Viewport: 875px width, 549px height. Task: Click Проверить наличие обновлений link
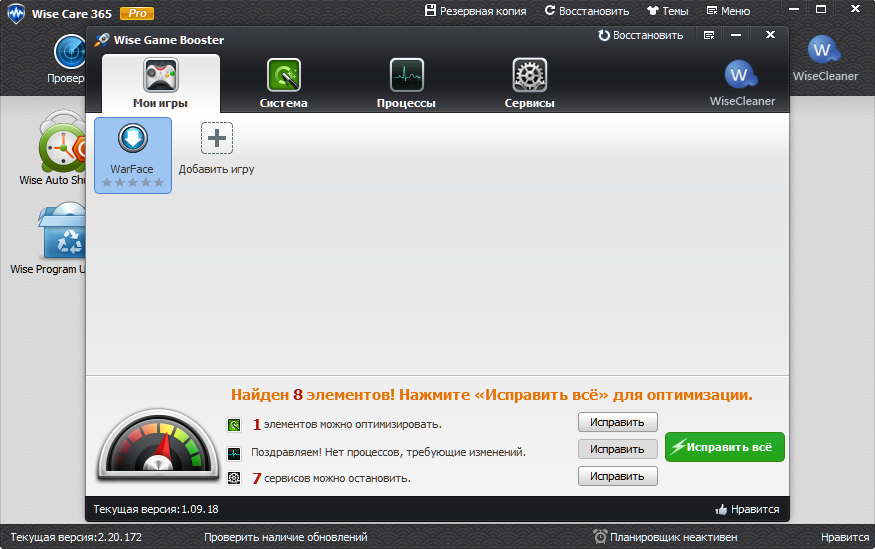tap(286, 537)
